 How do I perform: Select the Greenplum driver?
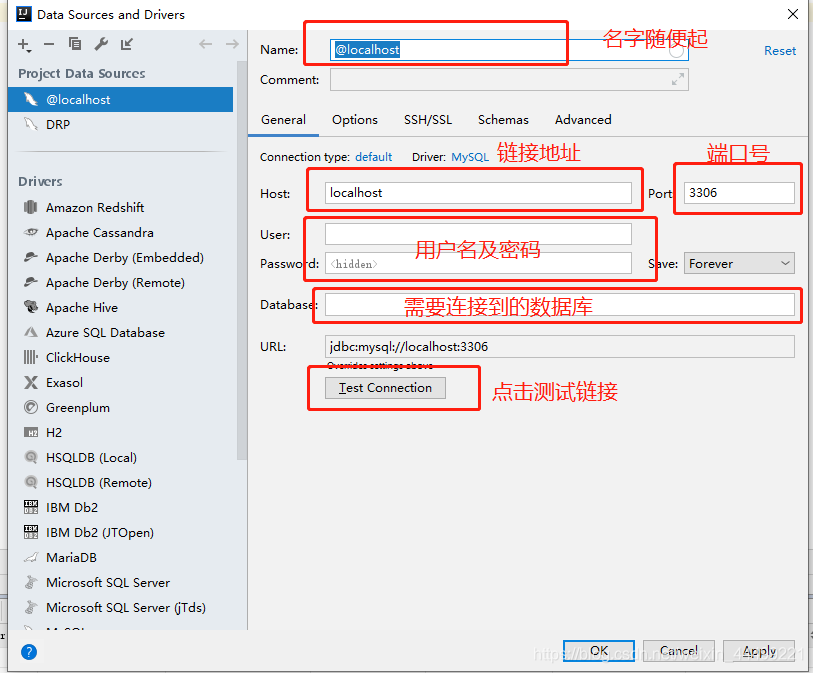78,408
